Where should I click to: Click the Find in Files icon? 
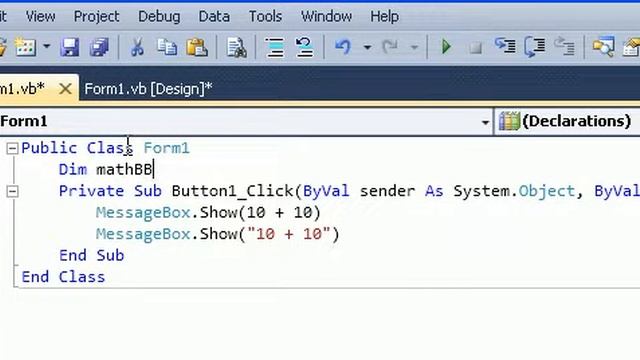(x=236, y=47)
